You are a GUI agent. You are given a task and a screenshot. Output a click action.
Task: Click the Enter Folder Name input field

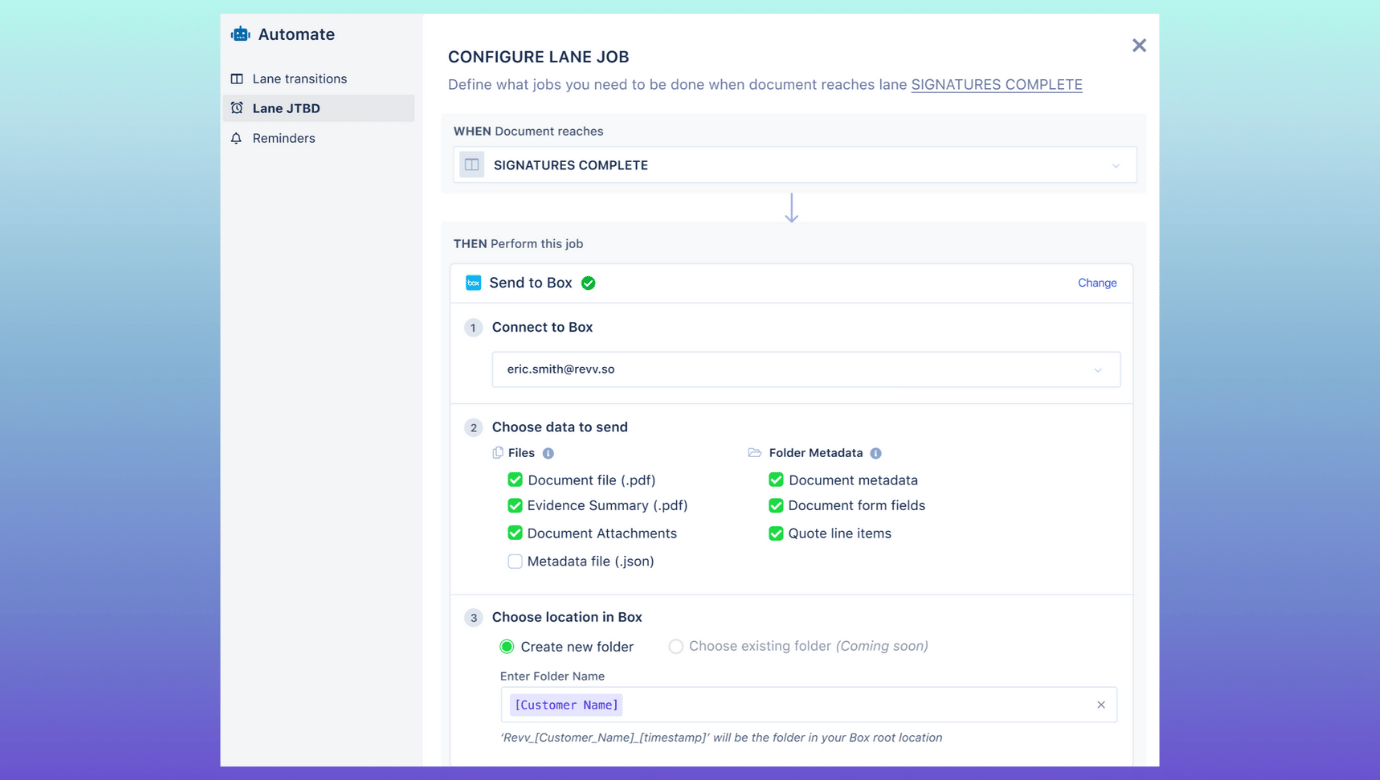(850, 705)
